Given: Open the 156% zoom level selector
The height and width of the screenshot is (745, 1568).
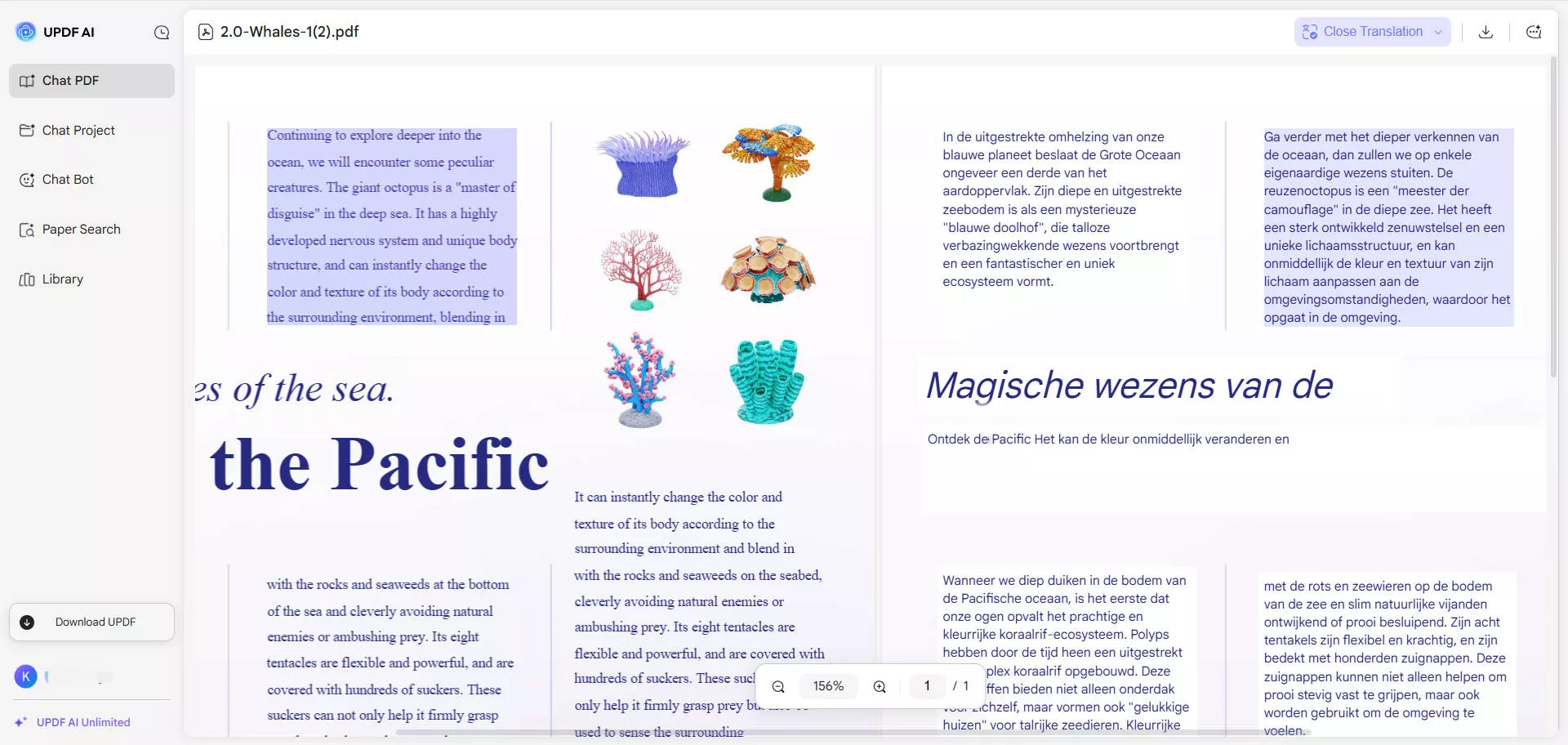Looking at the screenshot, I should [x=828, y=687].
